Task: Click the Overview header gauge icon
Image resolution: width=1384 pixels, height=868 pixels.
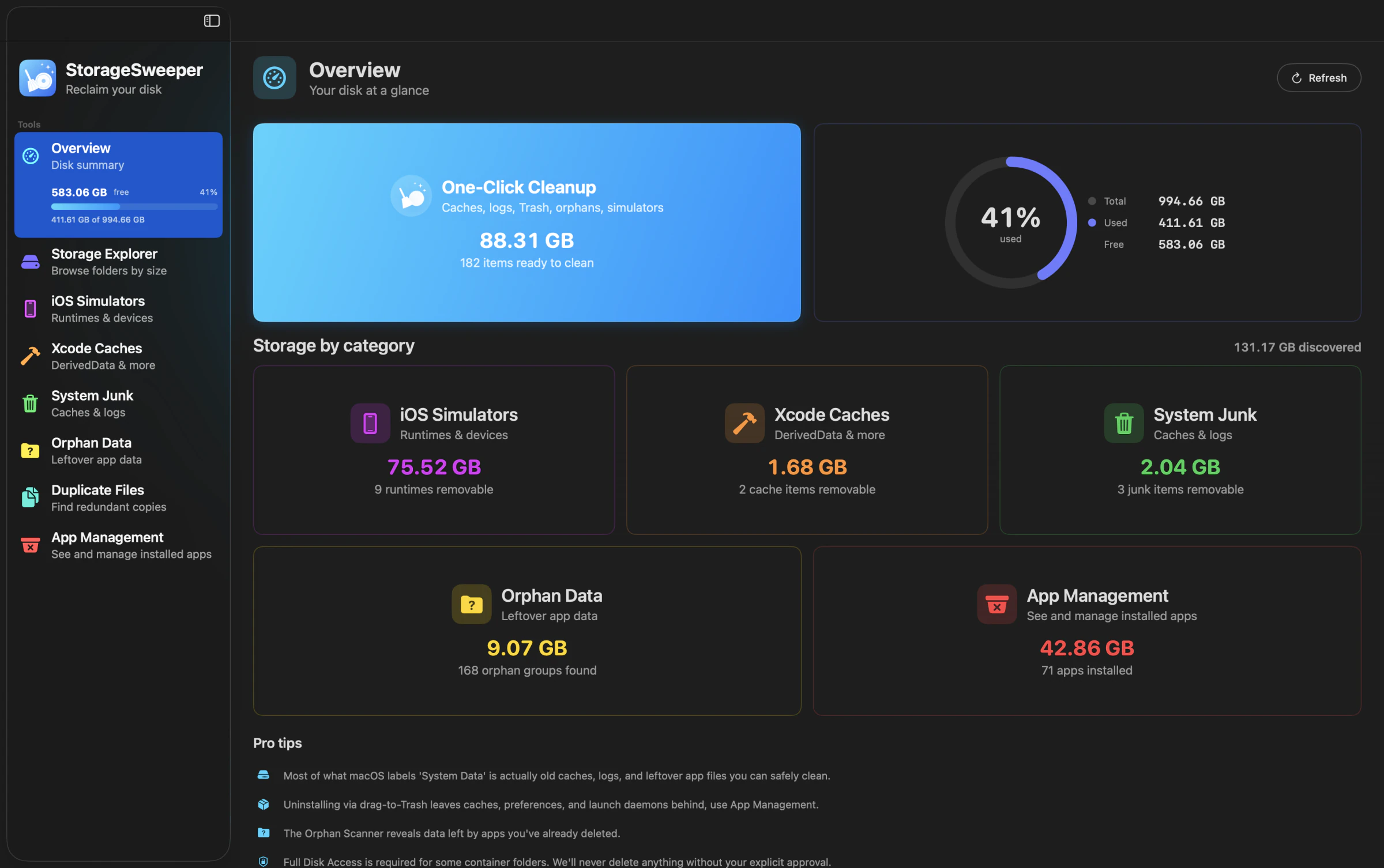Action: [x=274, y=78]
